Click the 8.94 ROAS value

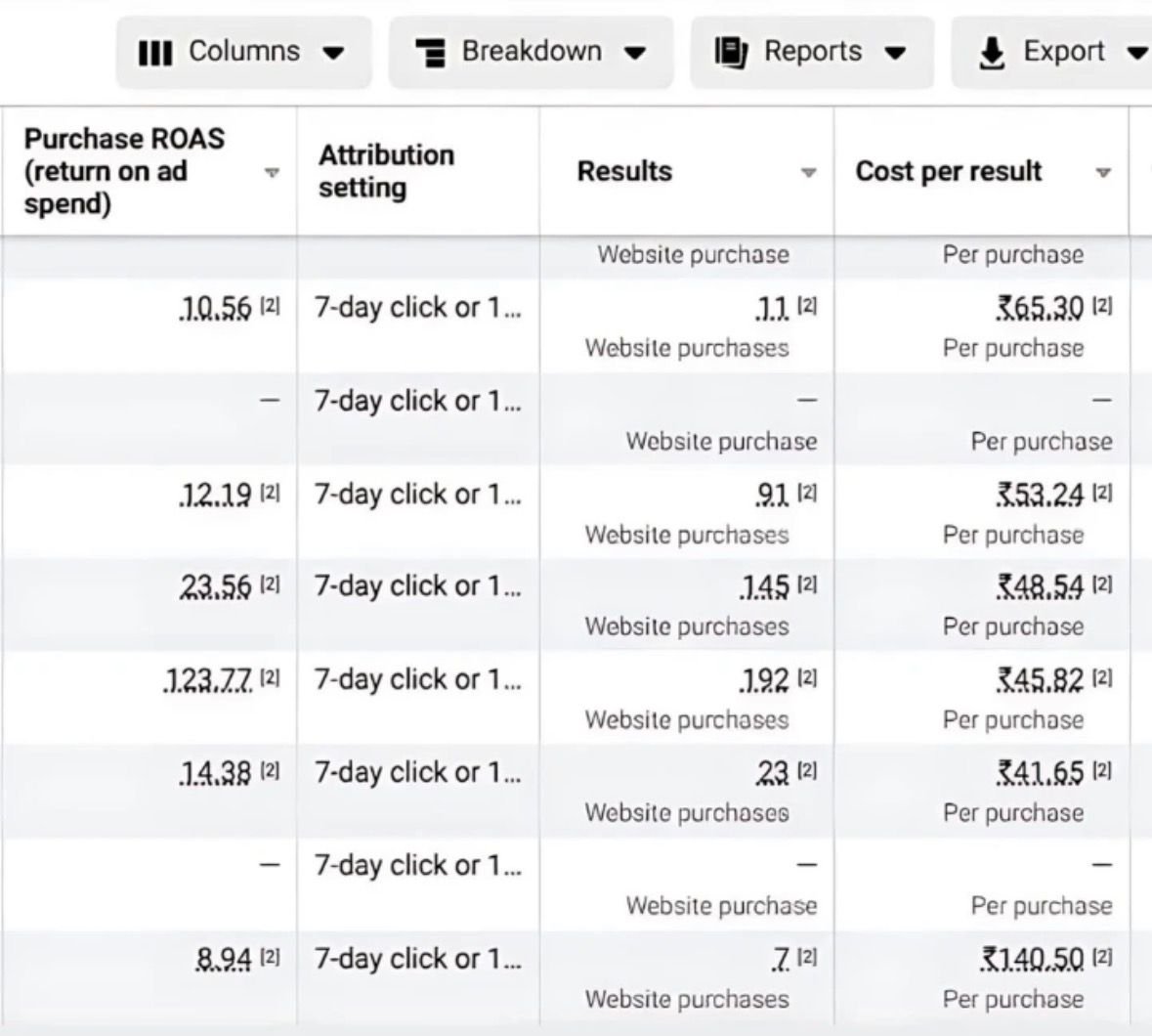pyautogui.click(x=223, y=959)
